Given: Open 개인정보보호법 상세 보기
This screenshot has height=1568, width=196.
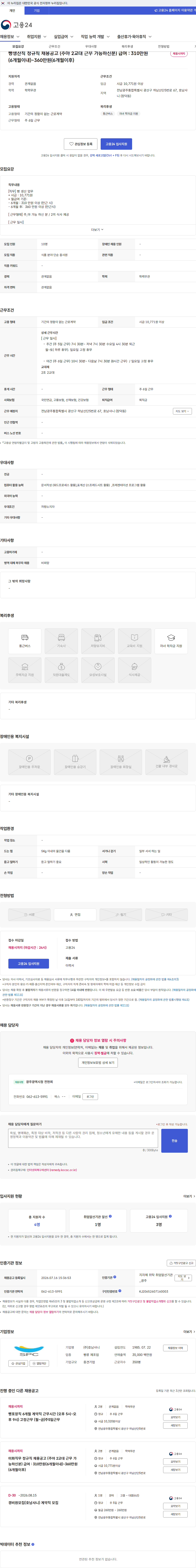Looking at the screenshot, I should pyautogui.click(x=98, y=1063).
